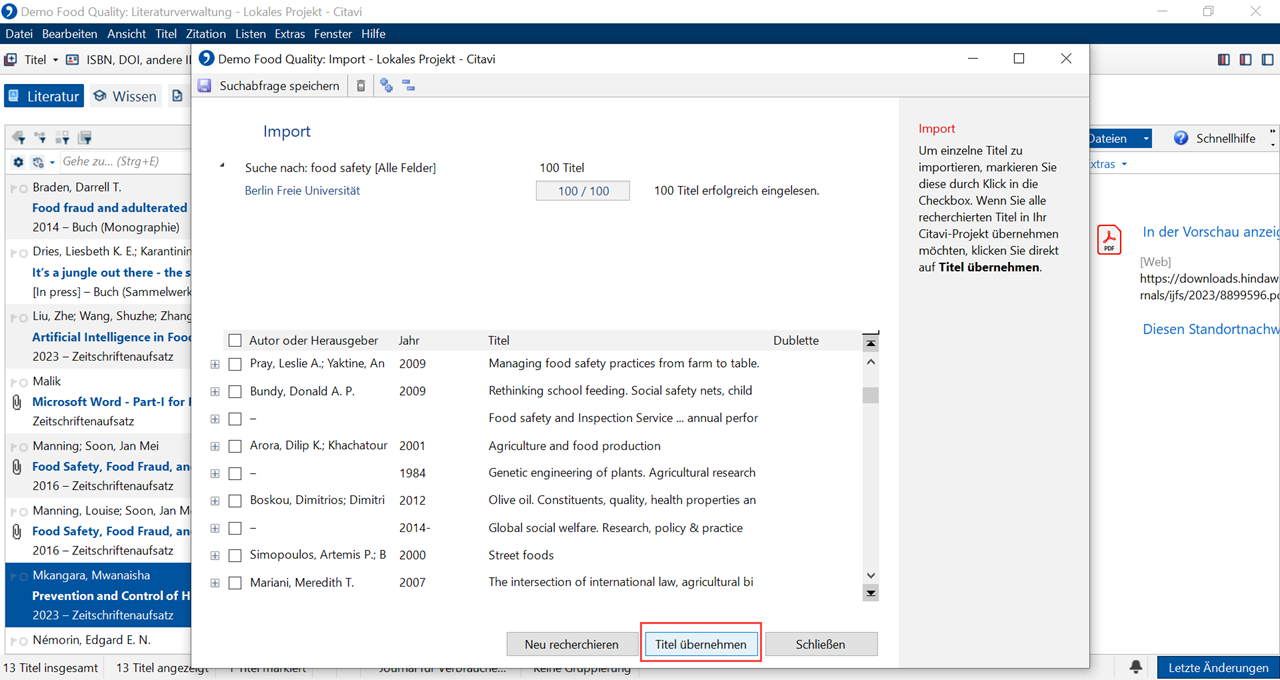
Task: Open the Titel dropdown arrow in main toolbar
Action: [x=55, y=60]
